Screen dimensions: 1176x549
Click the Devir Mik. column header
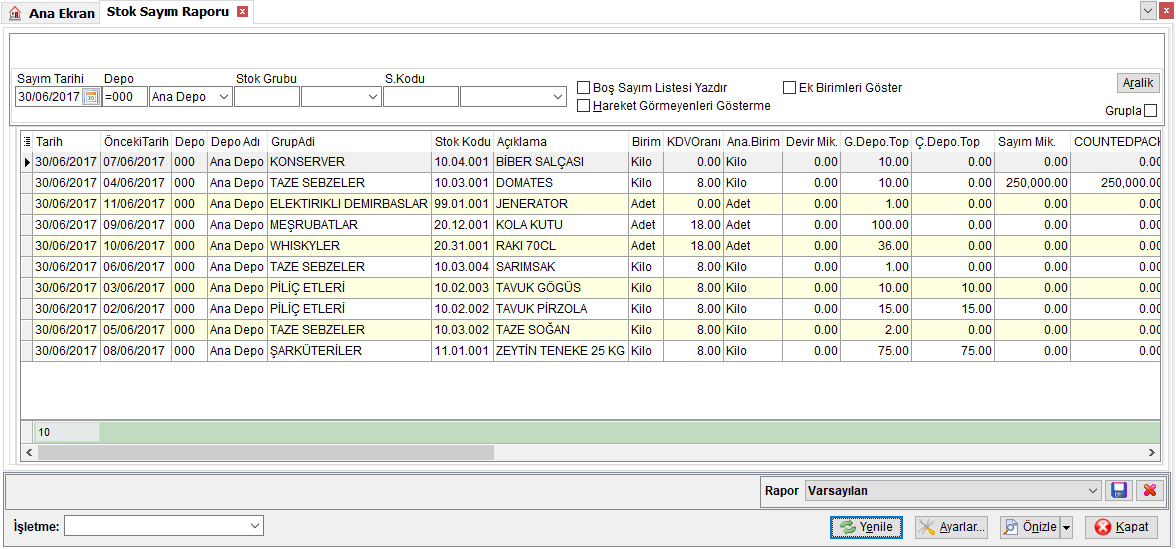[x=810, y=142]
